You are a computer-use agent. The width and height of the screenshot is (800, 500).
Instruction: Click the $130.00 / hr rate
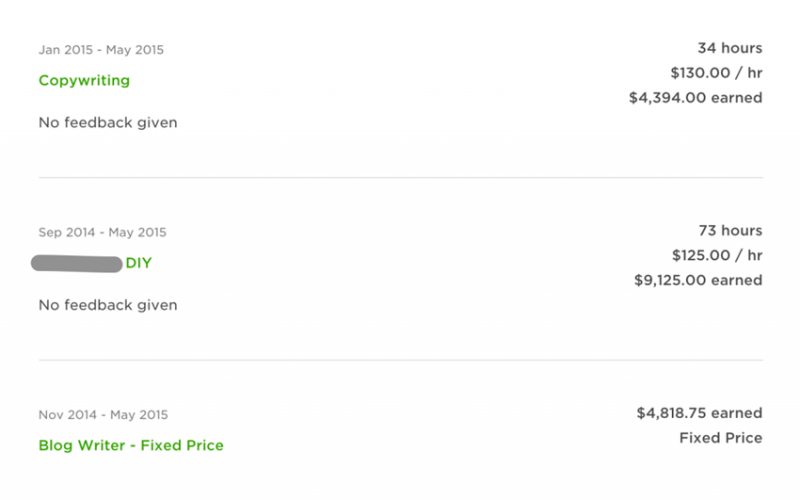[716, 73]
